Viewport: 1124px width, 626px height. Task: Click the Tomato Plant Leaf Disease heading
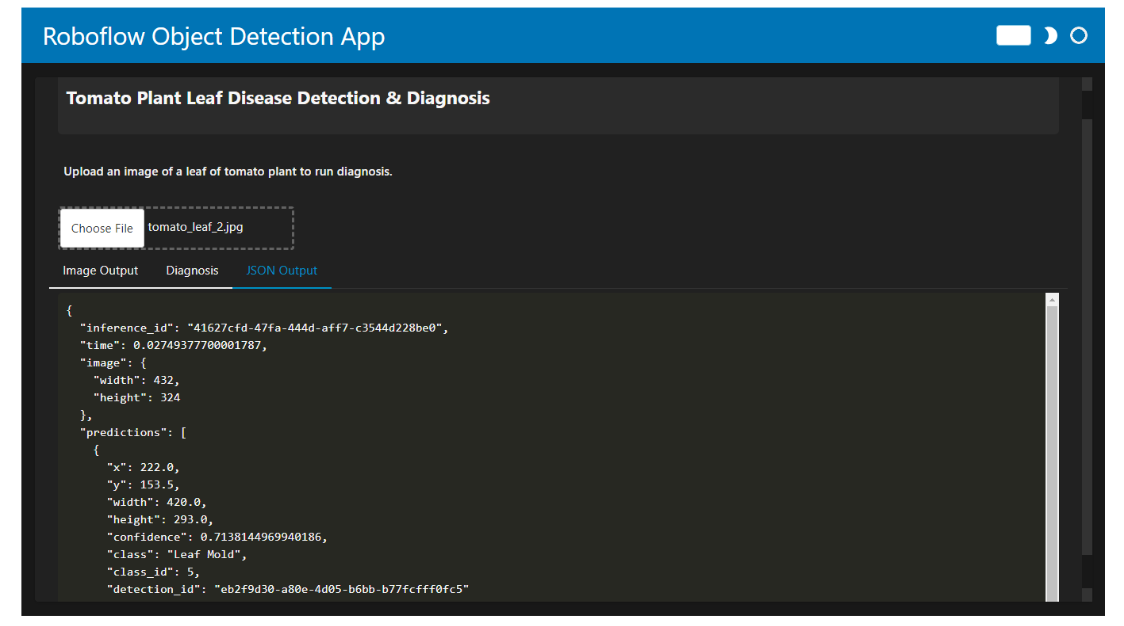278,98
